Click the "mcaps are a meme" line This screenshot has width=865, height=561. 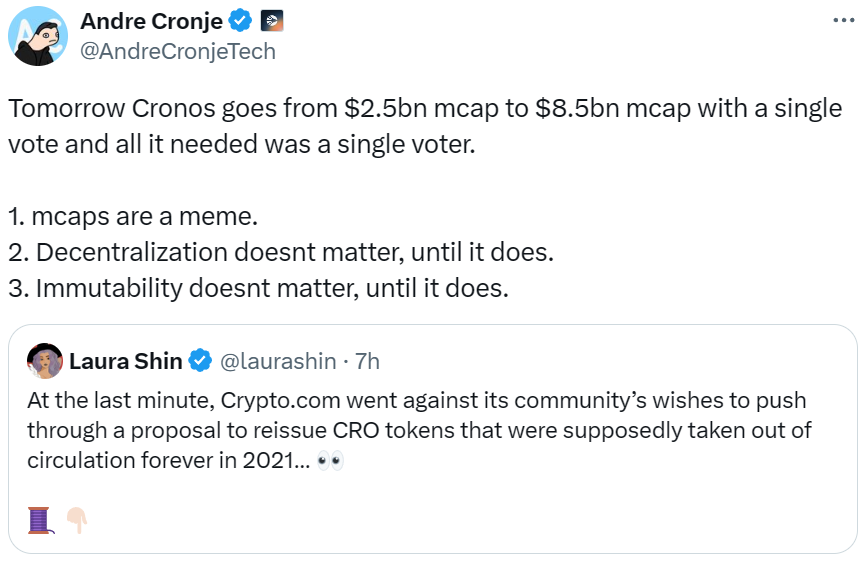point(120,216)
